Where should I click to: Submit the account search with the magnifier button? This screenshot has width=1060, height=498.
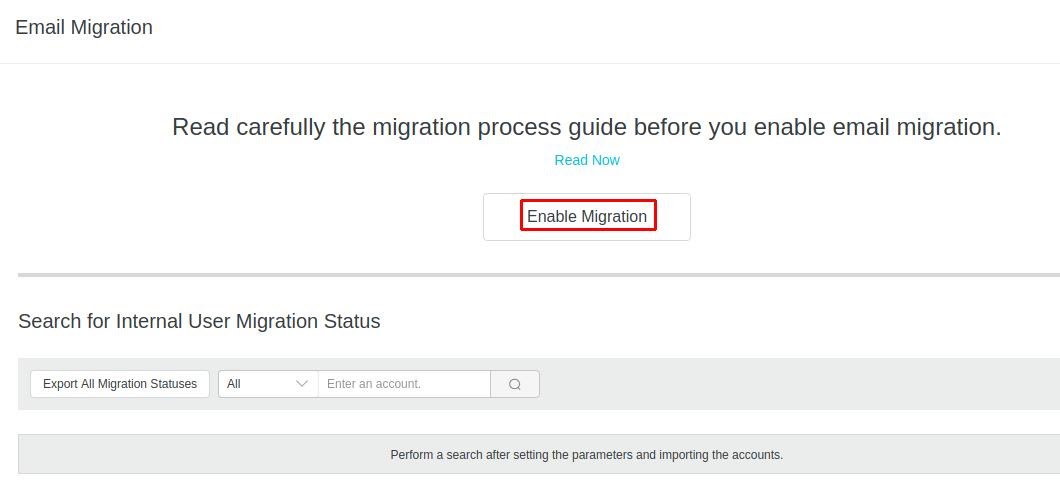pyautogui.click(x=515, y=384)
